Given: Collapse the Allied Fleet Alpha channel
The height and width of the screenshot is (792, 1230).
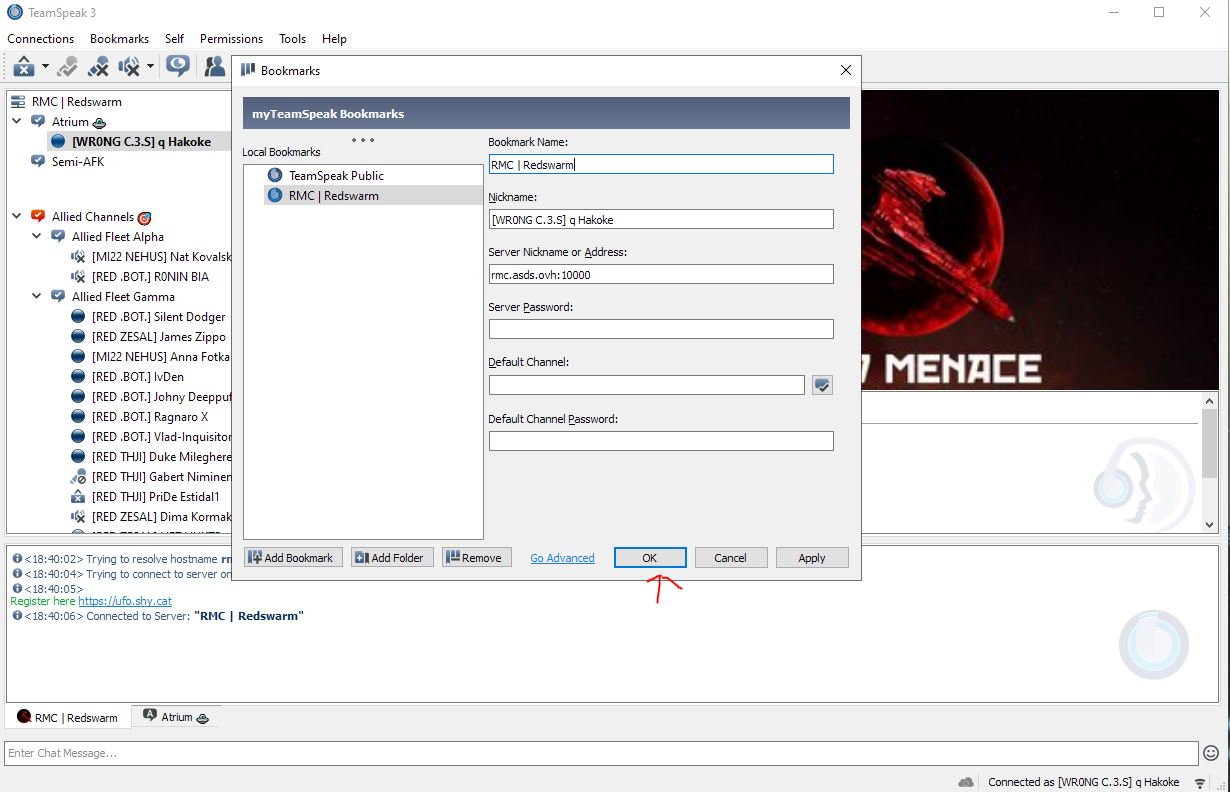Looking at the screenshot, I should 37,236.
